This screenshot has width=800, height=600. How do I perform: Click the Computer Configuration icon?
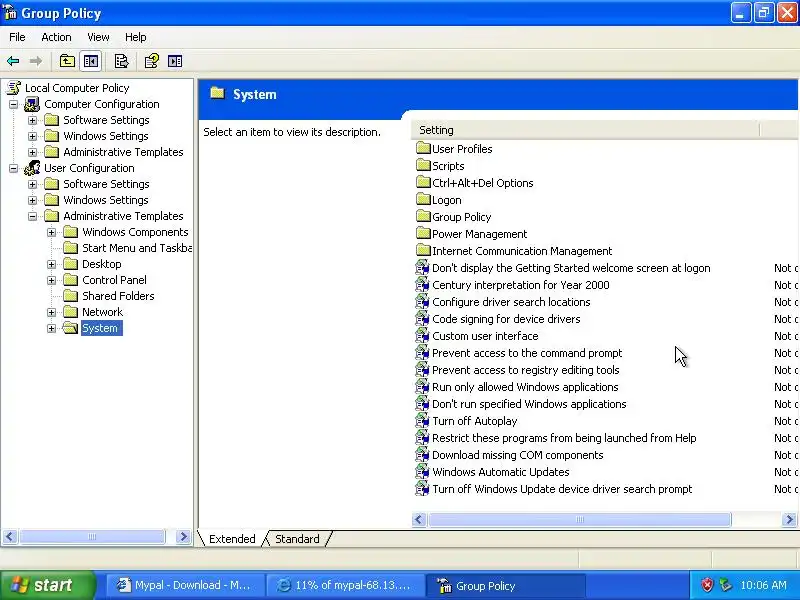32,104
